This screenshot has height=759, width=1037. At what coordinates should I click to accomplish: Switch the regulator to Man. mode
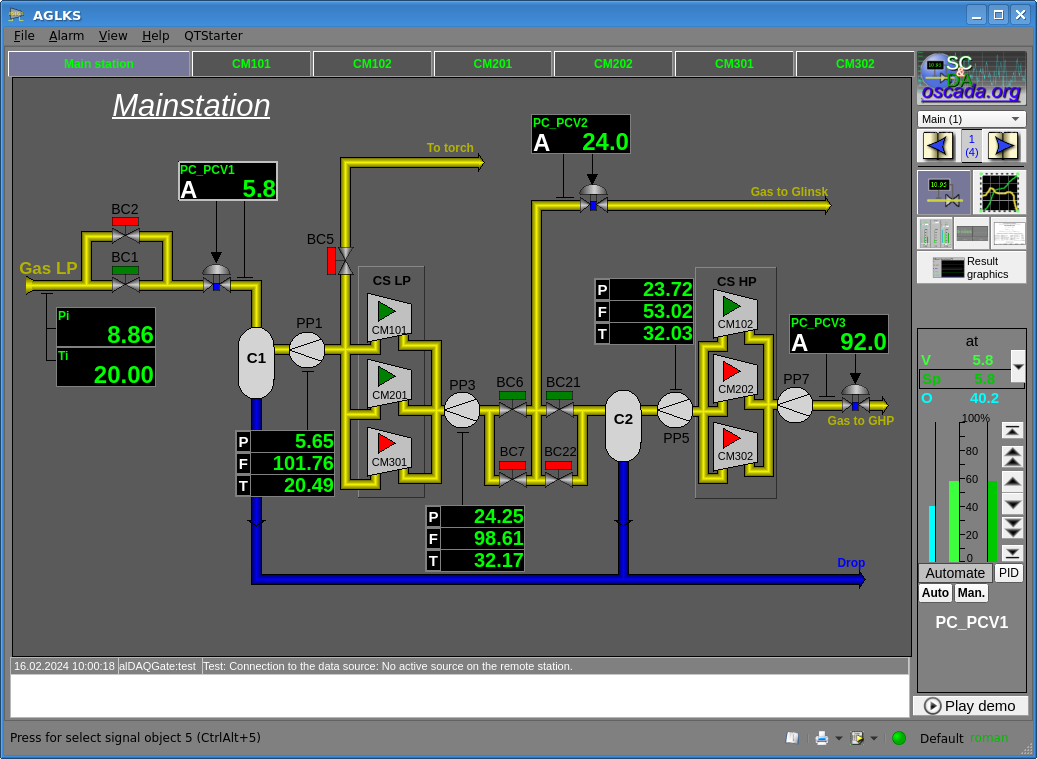pyautogui.click(x=971, y=593)
